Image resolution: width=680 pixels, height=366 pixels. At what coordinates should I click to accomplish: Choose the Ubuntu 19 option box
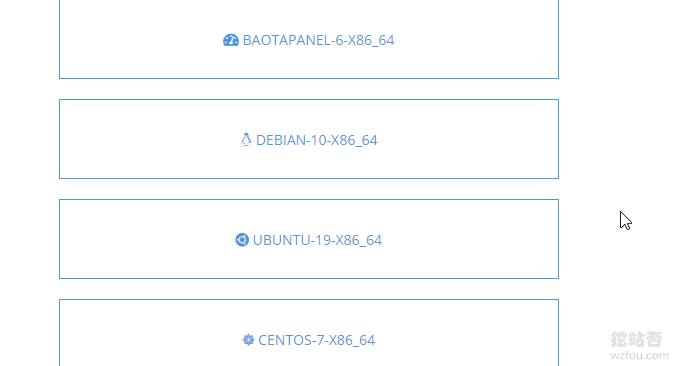pos(309,239)
